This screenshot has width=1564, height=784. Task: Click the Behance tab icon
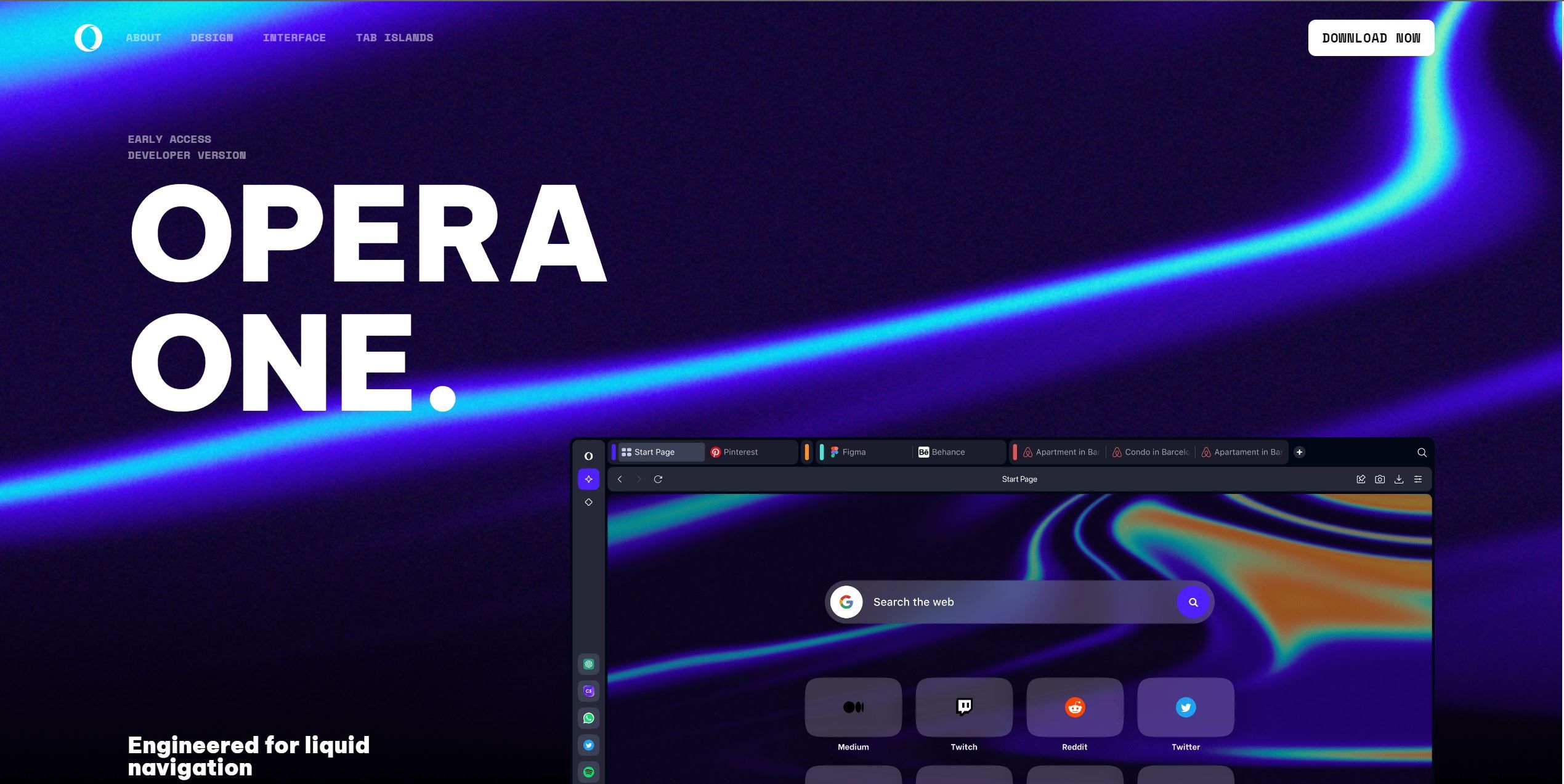tap(922, 451)
